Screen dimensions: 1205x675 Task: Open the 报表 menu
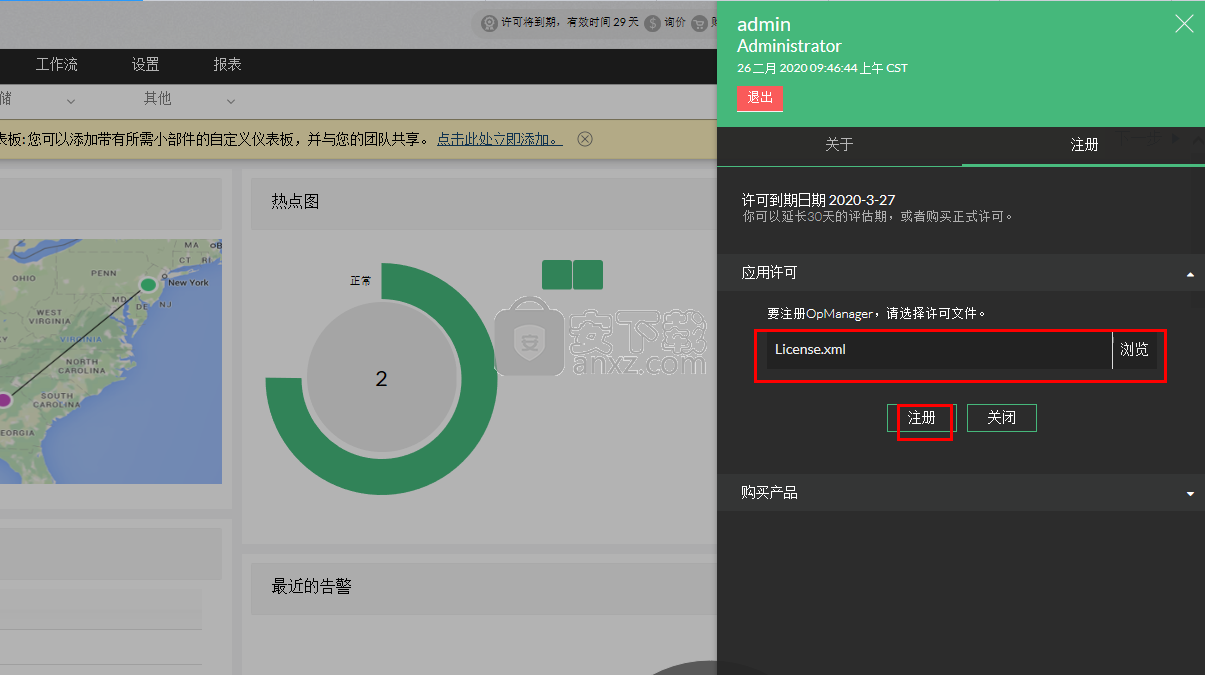[x=228, y=65]
